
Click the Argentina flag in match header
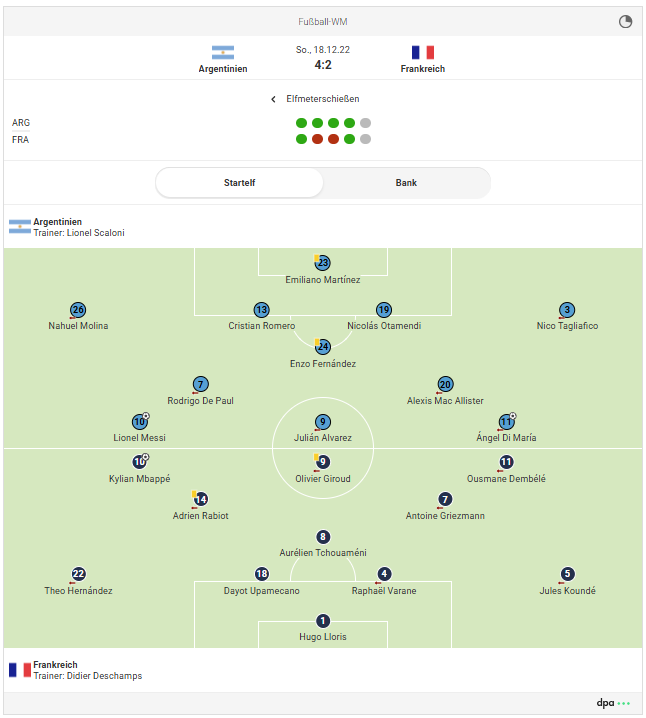coord(223,52)
